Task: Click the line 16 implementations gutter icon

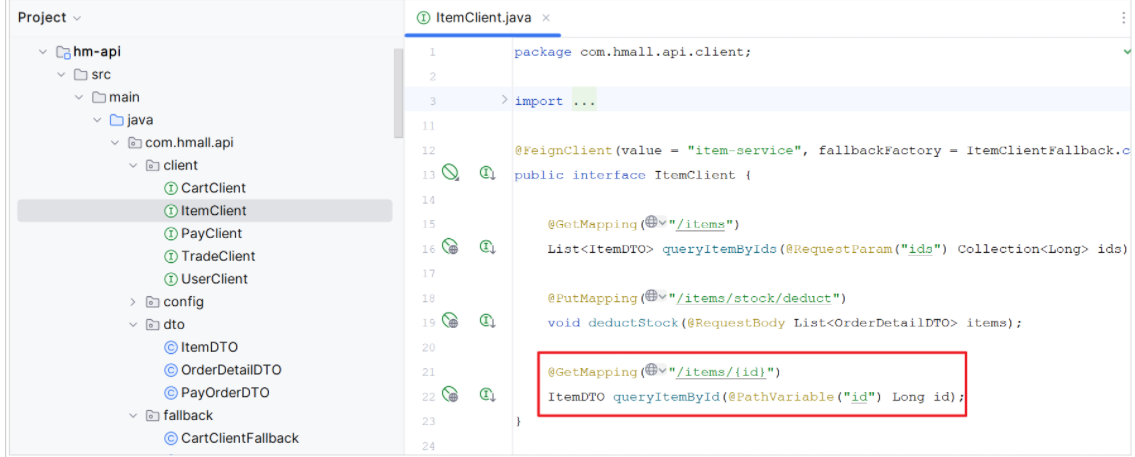Action: pos(488,248)
